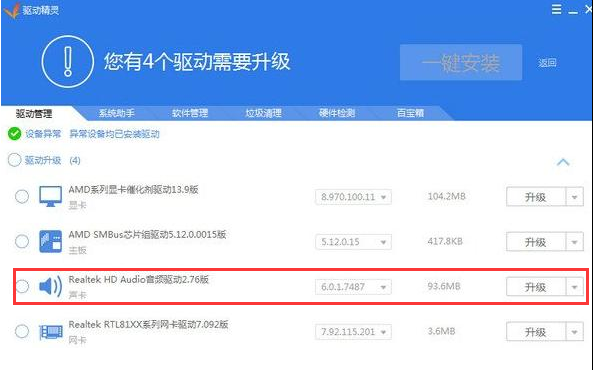Switch to the 垃圾清理 tab
594x375 pixels.
click(263, 113)
